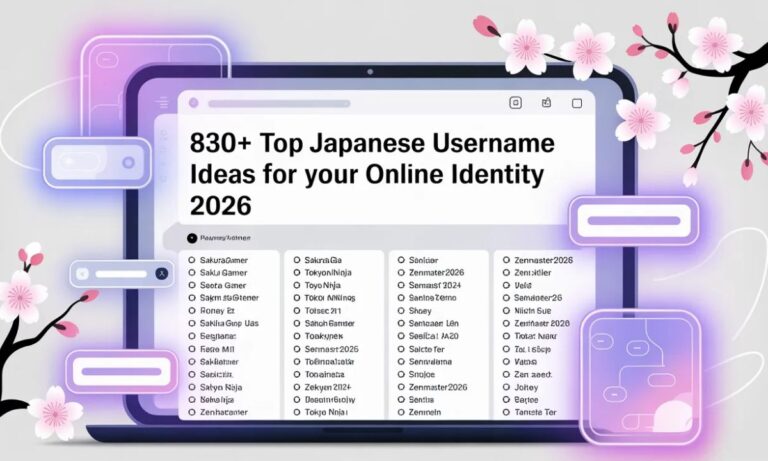Viewport: 768px width, 461px height.
Task: Select the radio button beside Toisec 211
Action: point(297,311)
